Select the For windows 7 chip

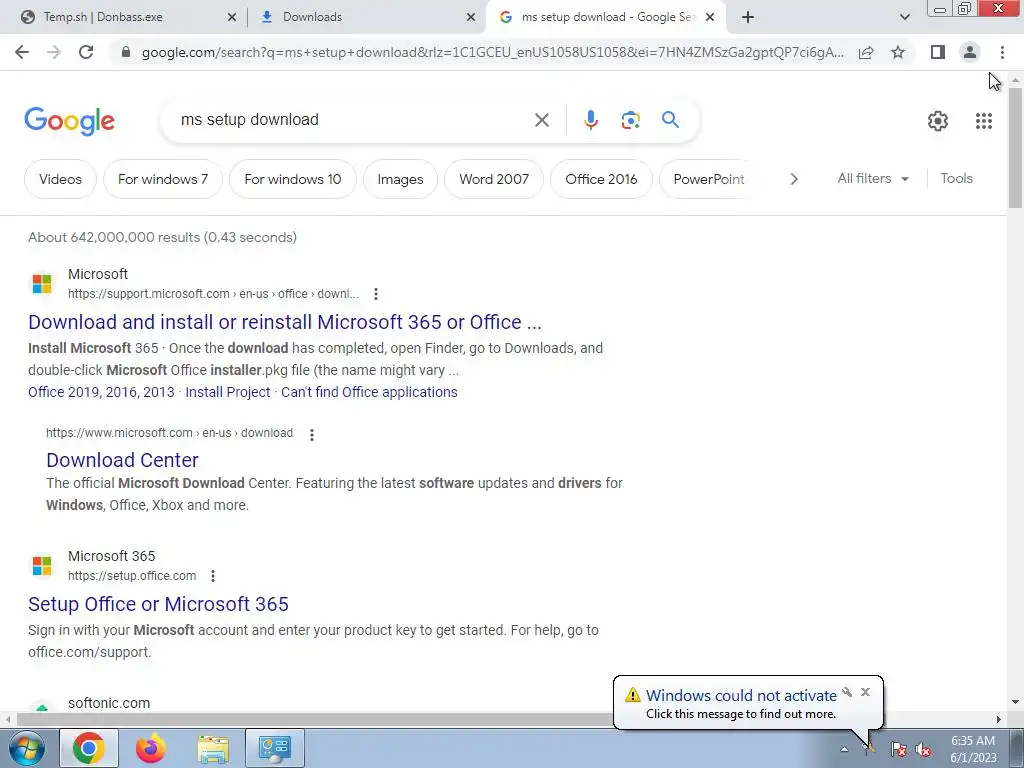click(x=163, y=179)
